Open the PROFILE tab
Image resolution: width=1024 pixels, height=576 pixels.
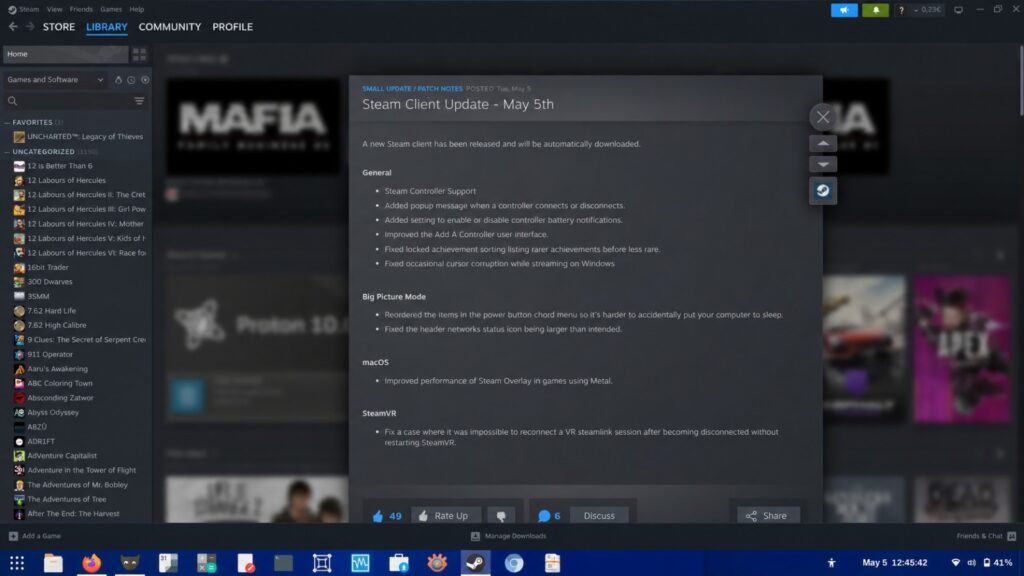pyautogui.click(x=232, y=27)
